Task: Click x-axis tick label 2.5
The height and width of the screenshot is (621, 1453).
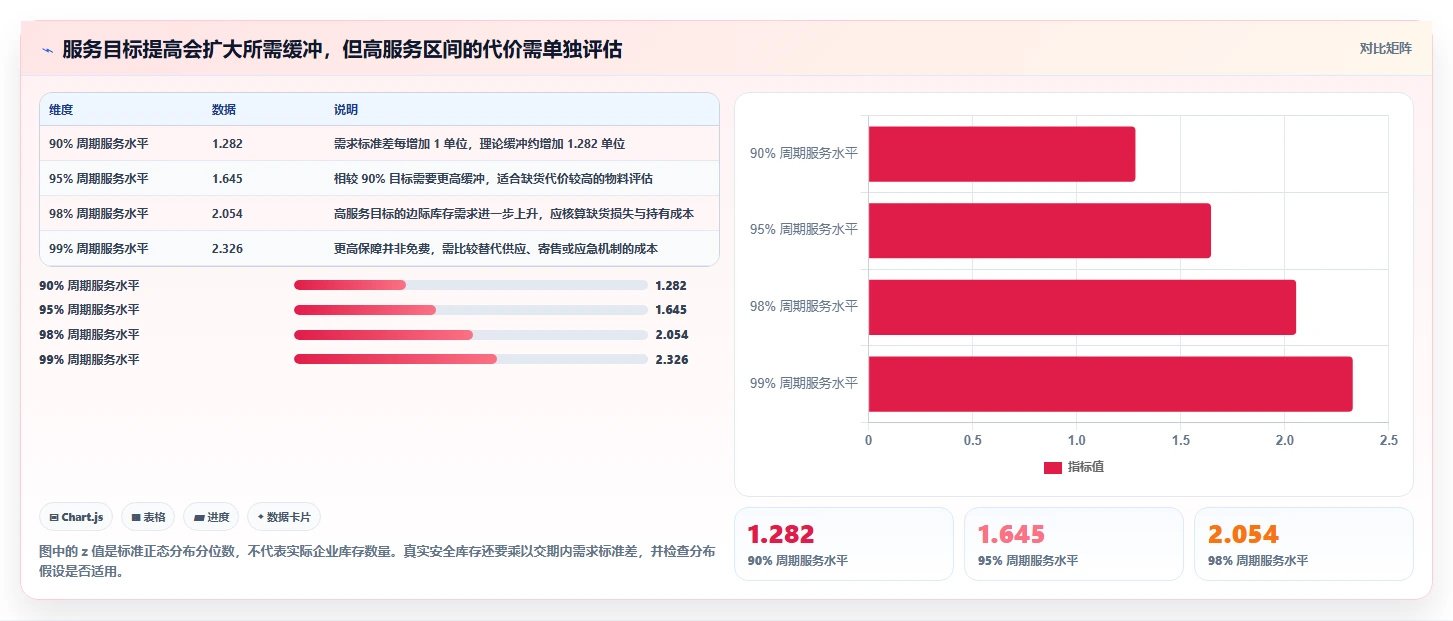Action: point(1388,440)
